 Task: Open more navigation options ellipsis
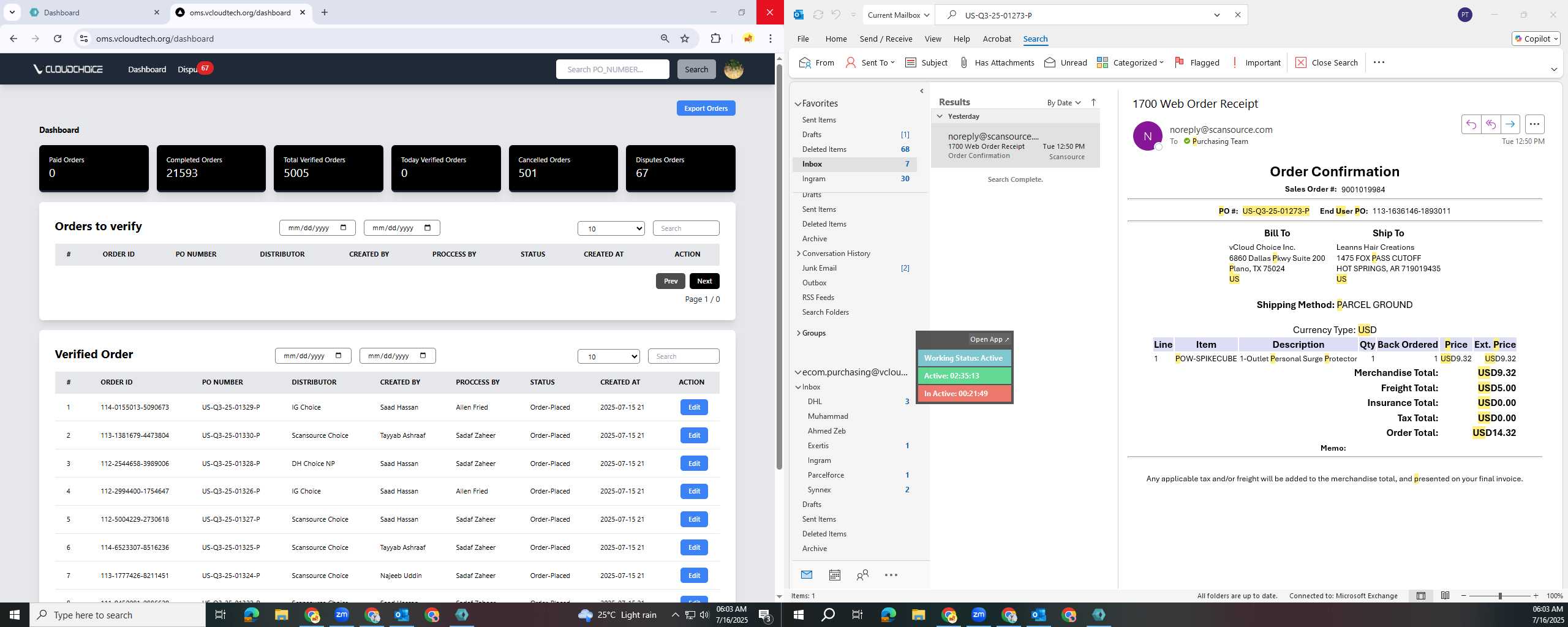pos(891,575)
